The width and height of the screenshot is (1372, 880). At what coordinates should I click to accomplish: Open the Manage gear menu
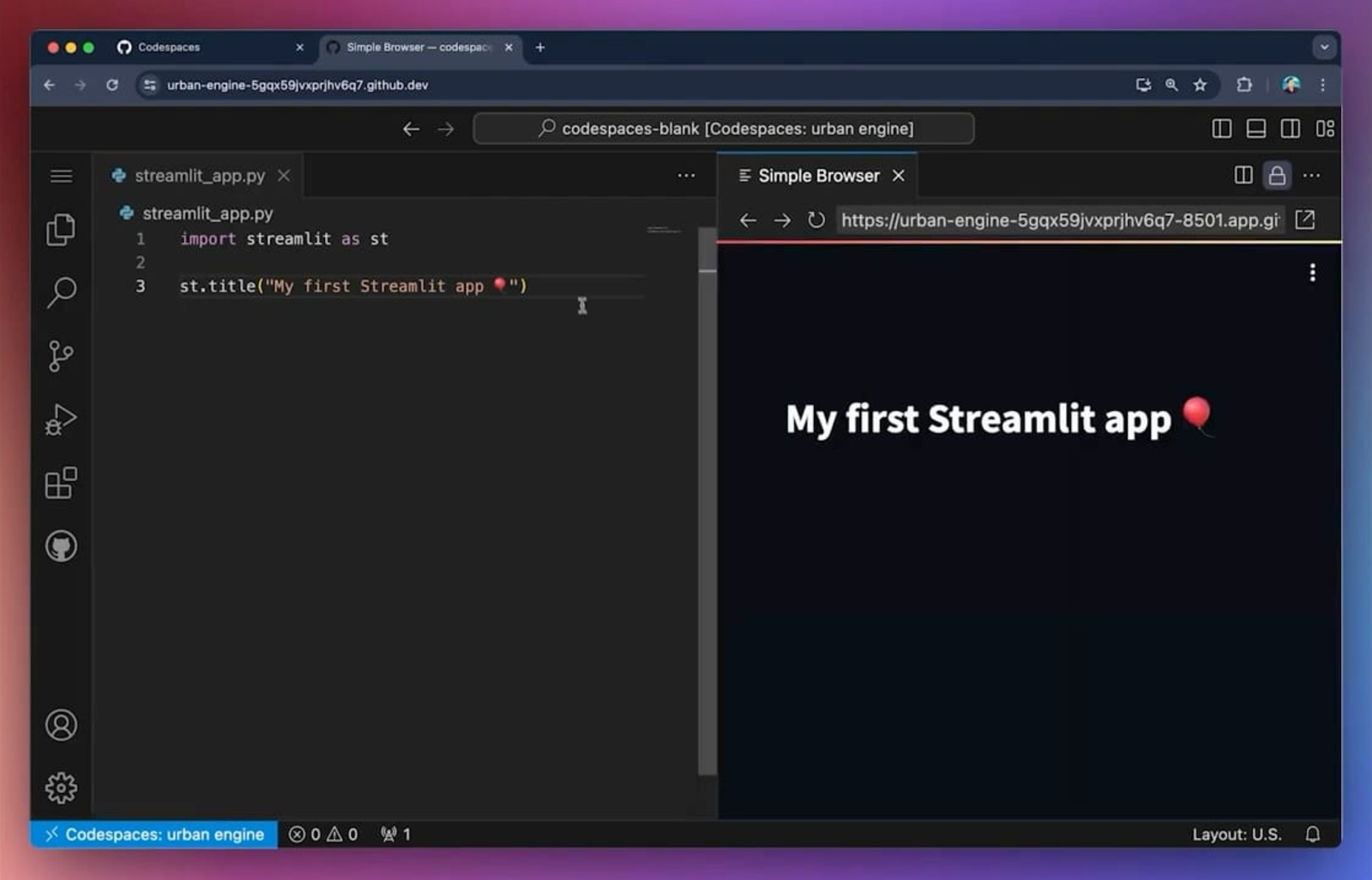(x=60, y=787)
